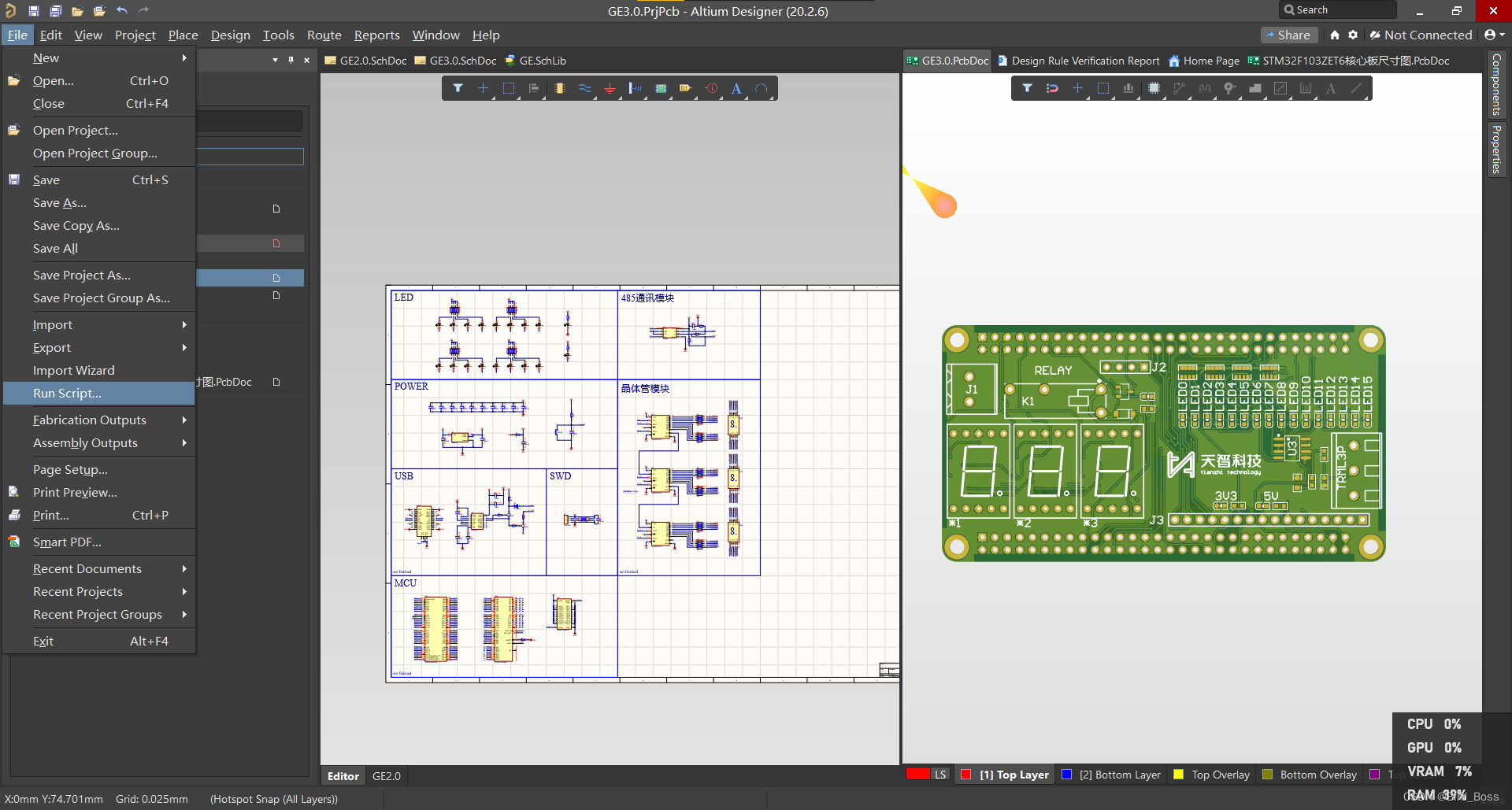Open the Reports menu

pyautogui.click(x=376, y=35)
